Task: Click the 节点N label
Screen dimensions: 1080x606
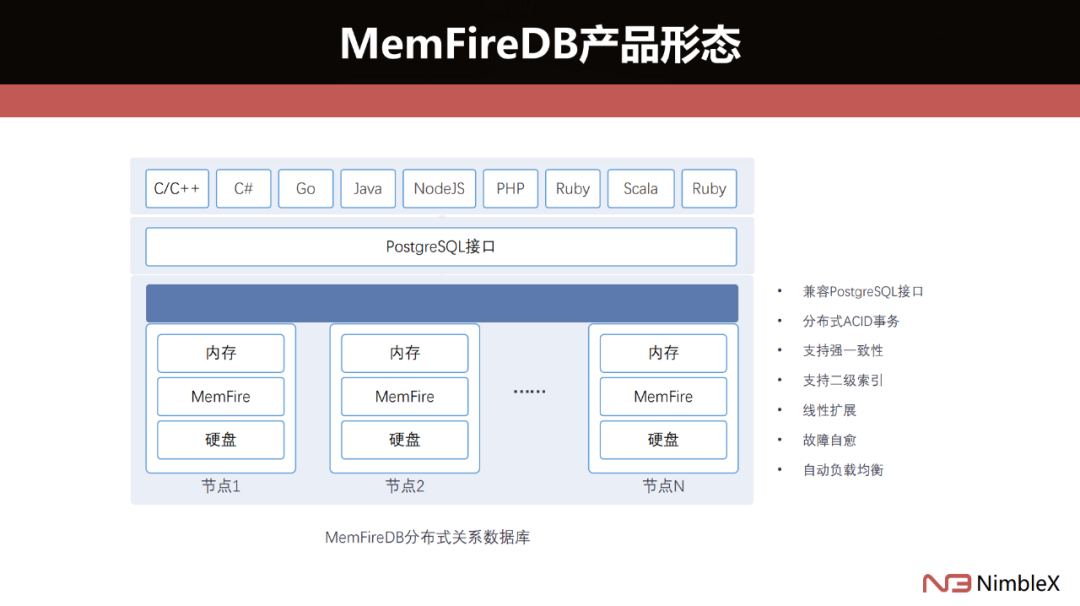Action: [x=663, y=486]
